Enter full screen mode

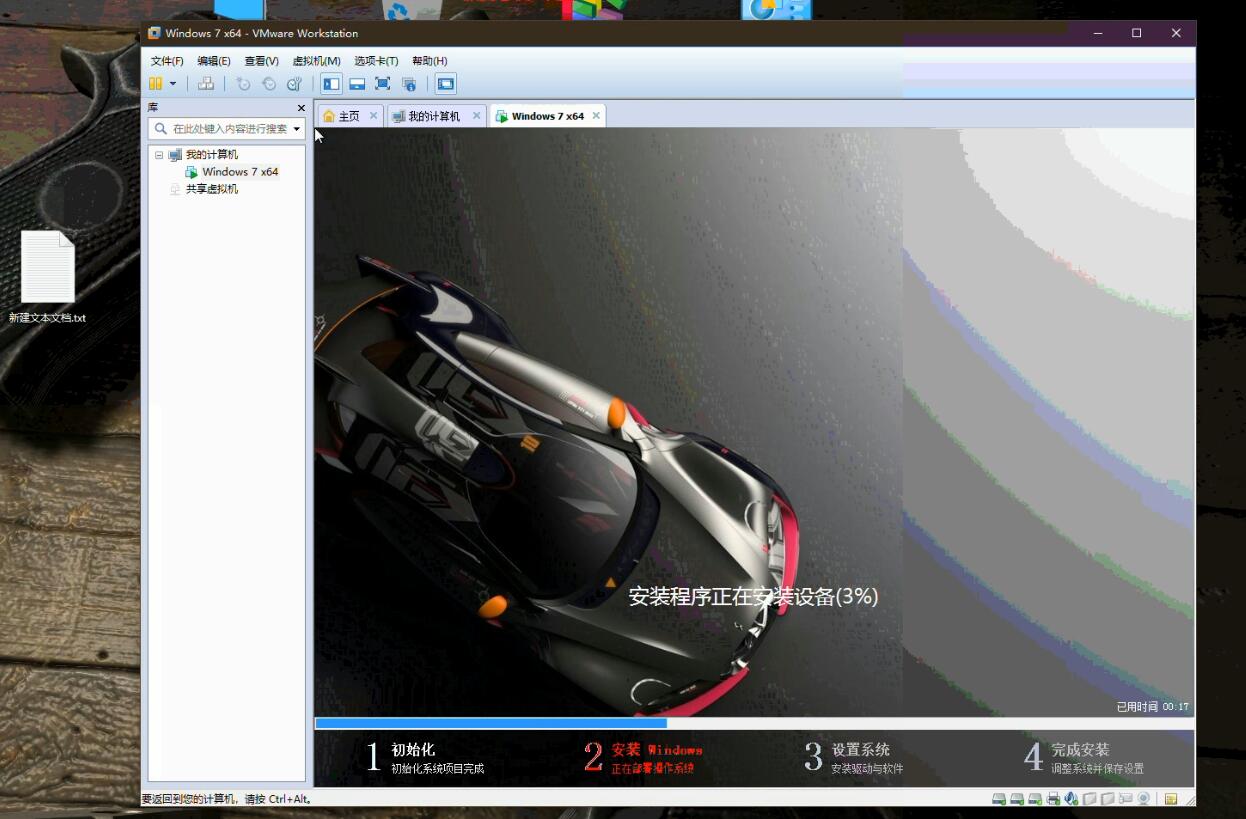[383, 84]
